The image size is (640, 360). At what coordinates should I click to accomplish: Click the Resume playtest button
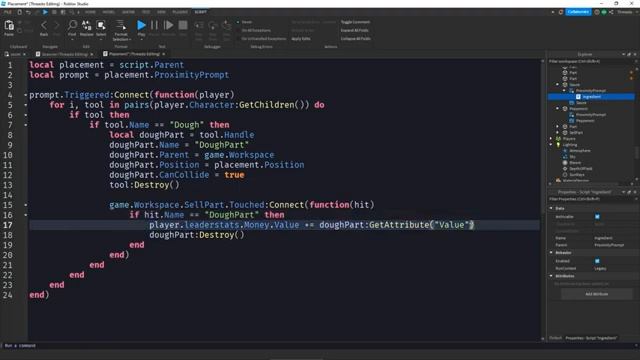coord(168,25)
